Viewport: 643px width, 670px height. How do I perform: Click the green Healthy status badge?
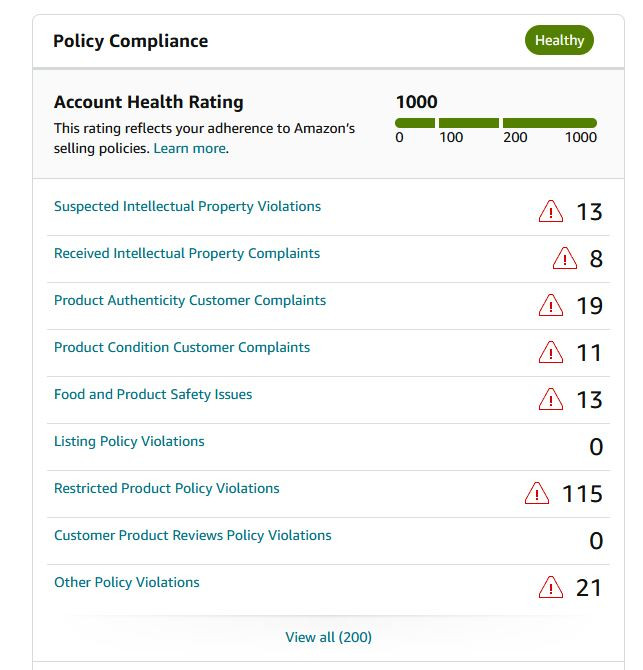[559, 41]
